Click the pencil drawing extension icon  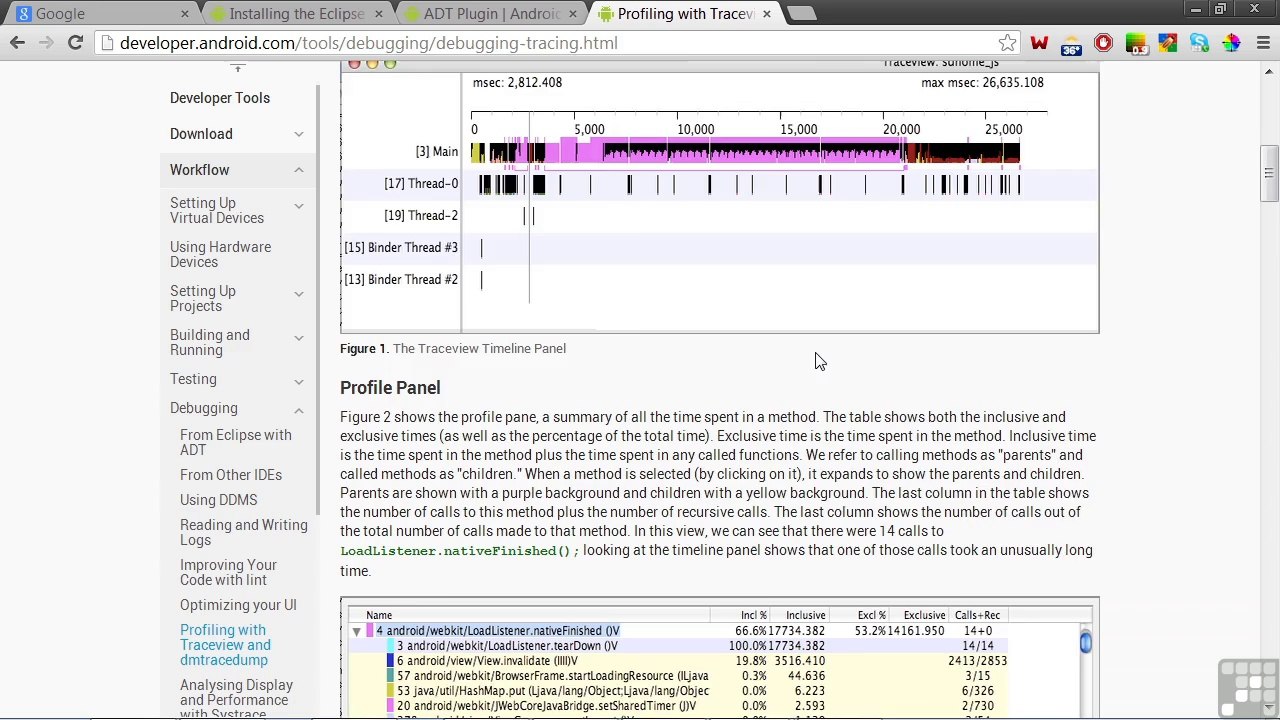[1167, 43]
